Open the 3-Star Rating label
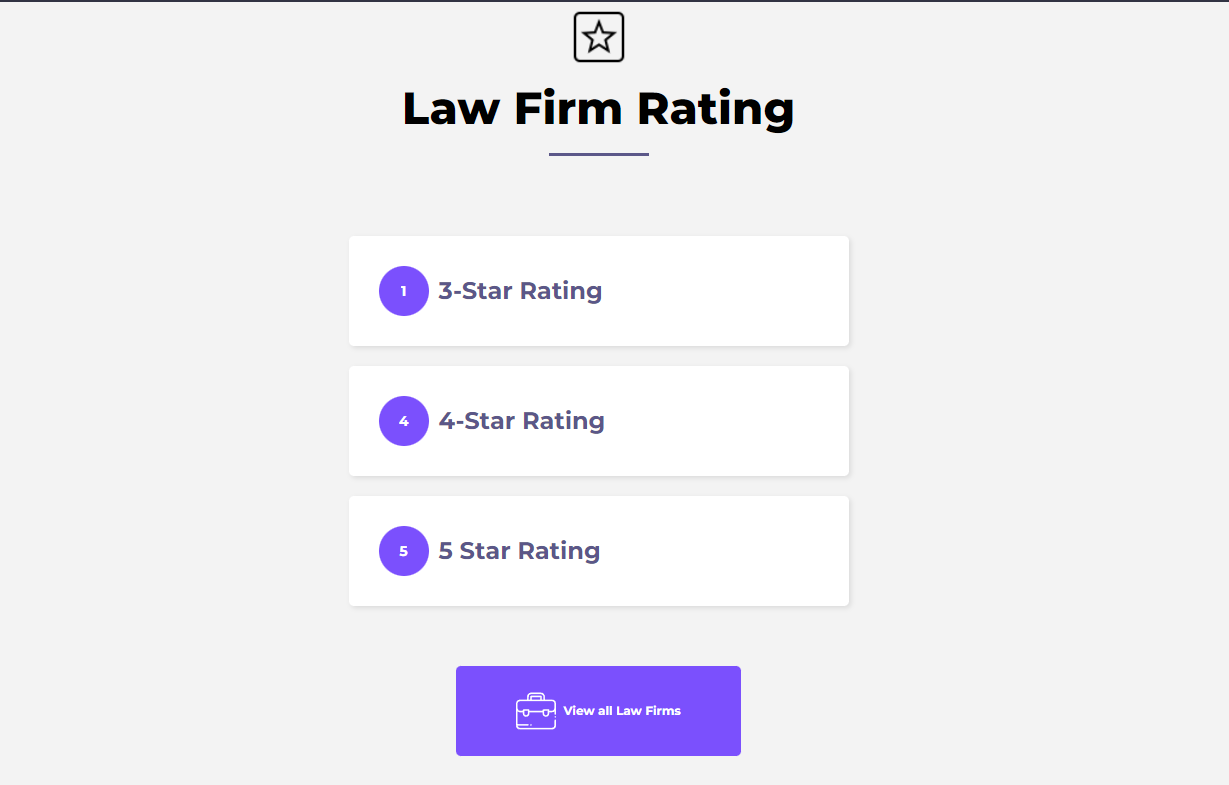 coord(520,291)
